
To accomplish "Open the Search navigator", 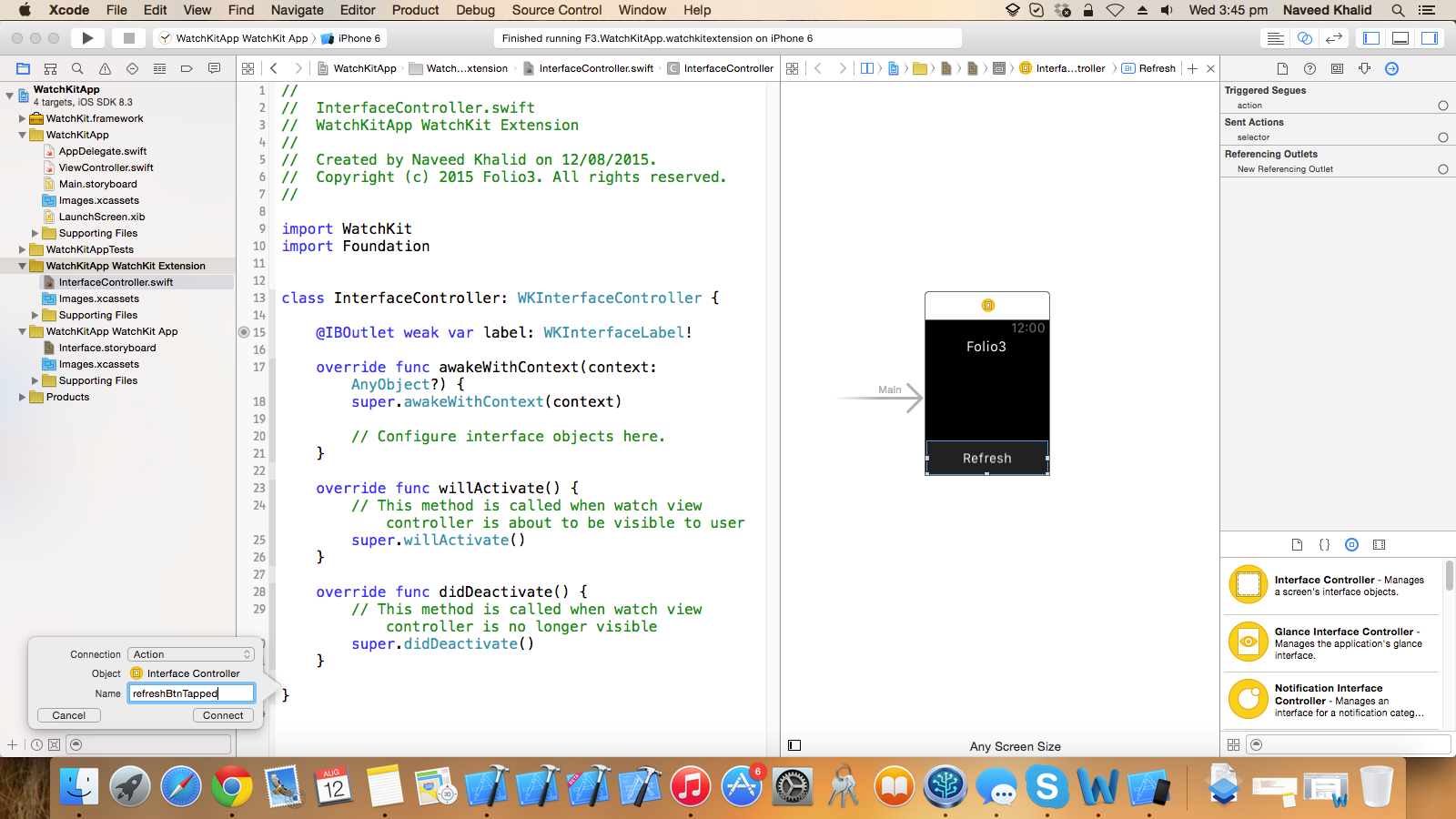I will (x=77, y=68).
